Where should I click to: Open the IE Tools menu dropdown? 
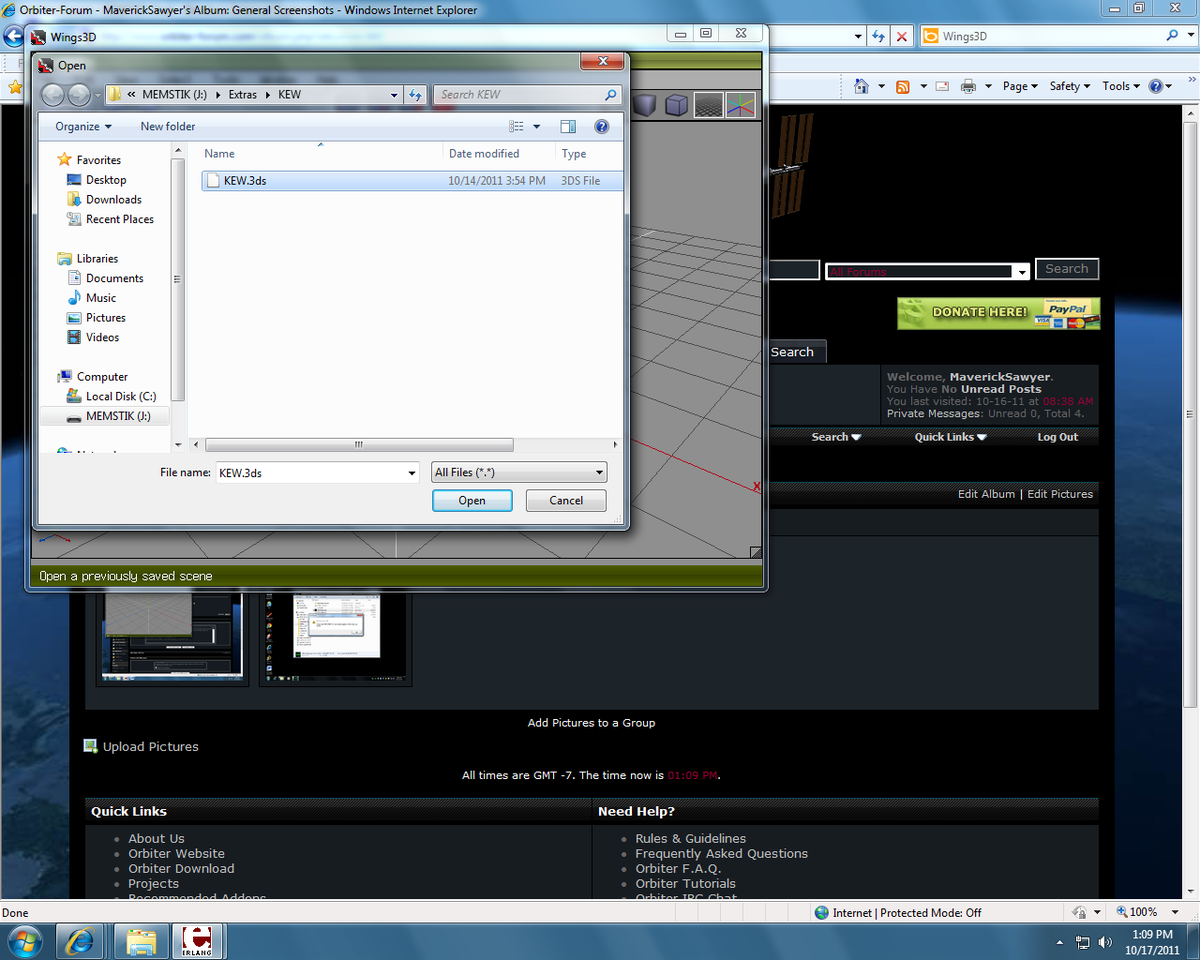tap(1121, 86)
